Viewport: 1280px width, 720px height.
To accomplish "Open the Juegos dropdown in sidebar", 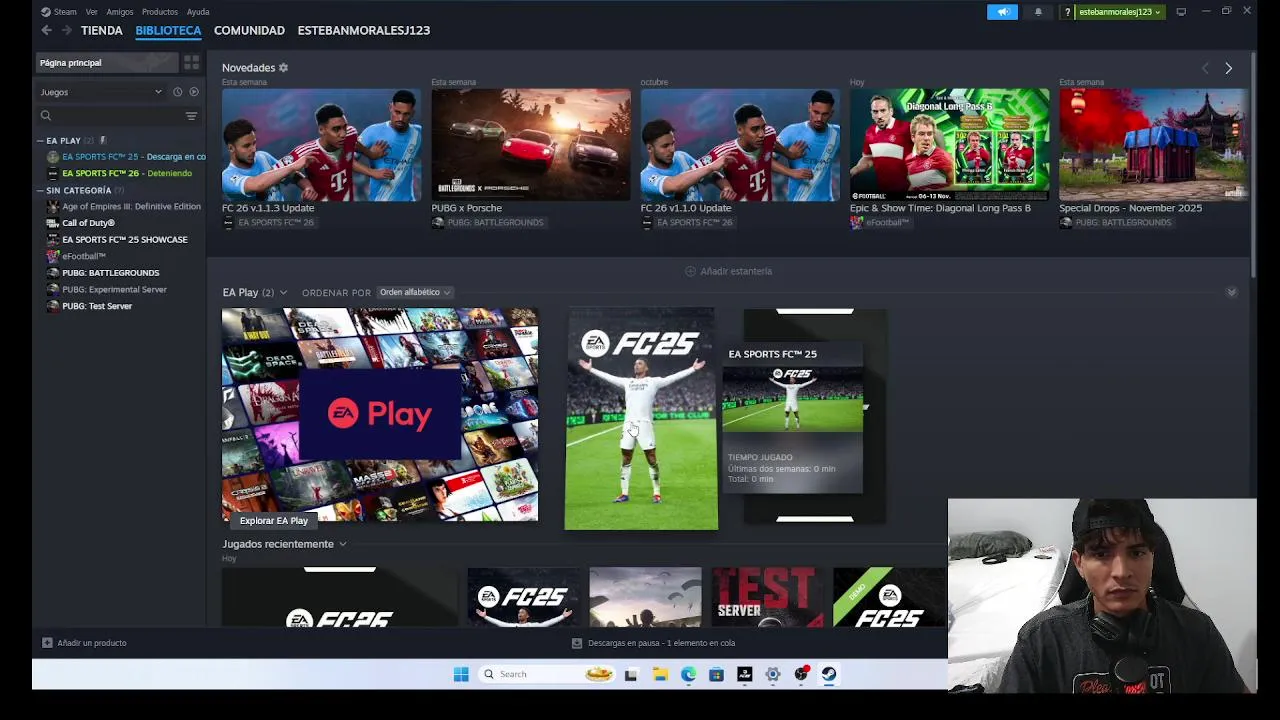I will (101, 92).
